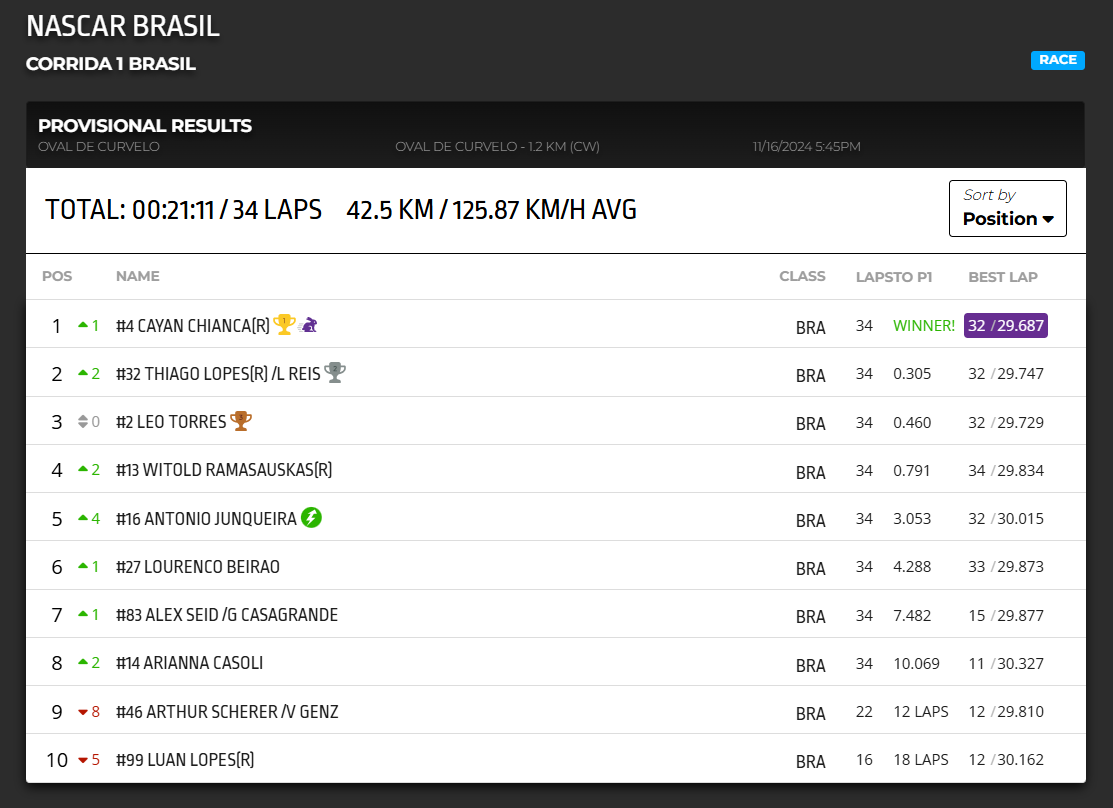Viewport: 1113px width, 808px height.
Task: Click the silver trophy icon beside Thiago Lopes
Action: (x=335, y=372)
